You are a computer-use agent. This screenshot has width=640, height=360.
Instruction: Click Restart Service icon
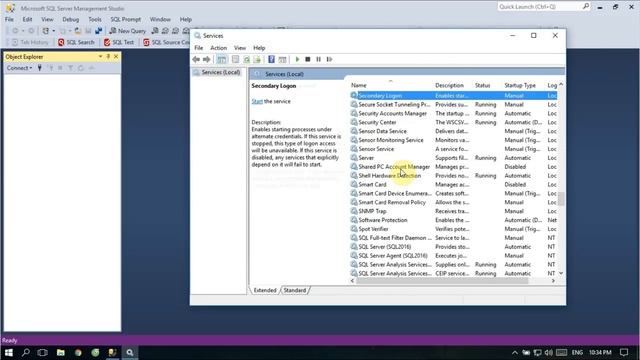[x=329, y=60]
